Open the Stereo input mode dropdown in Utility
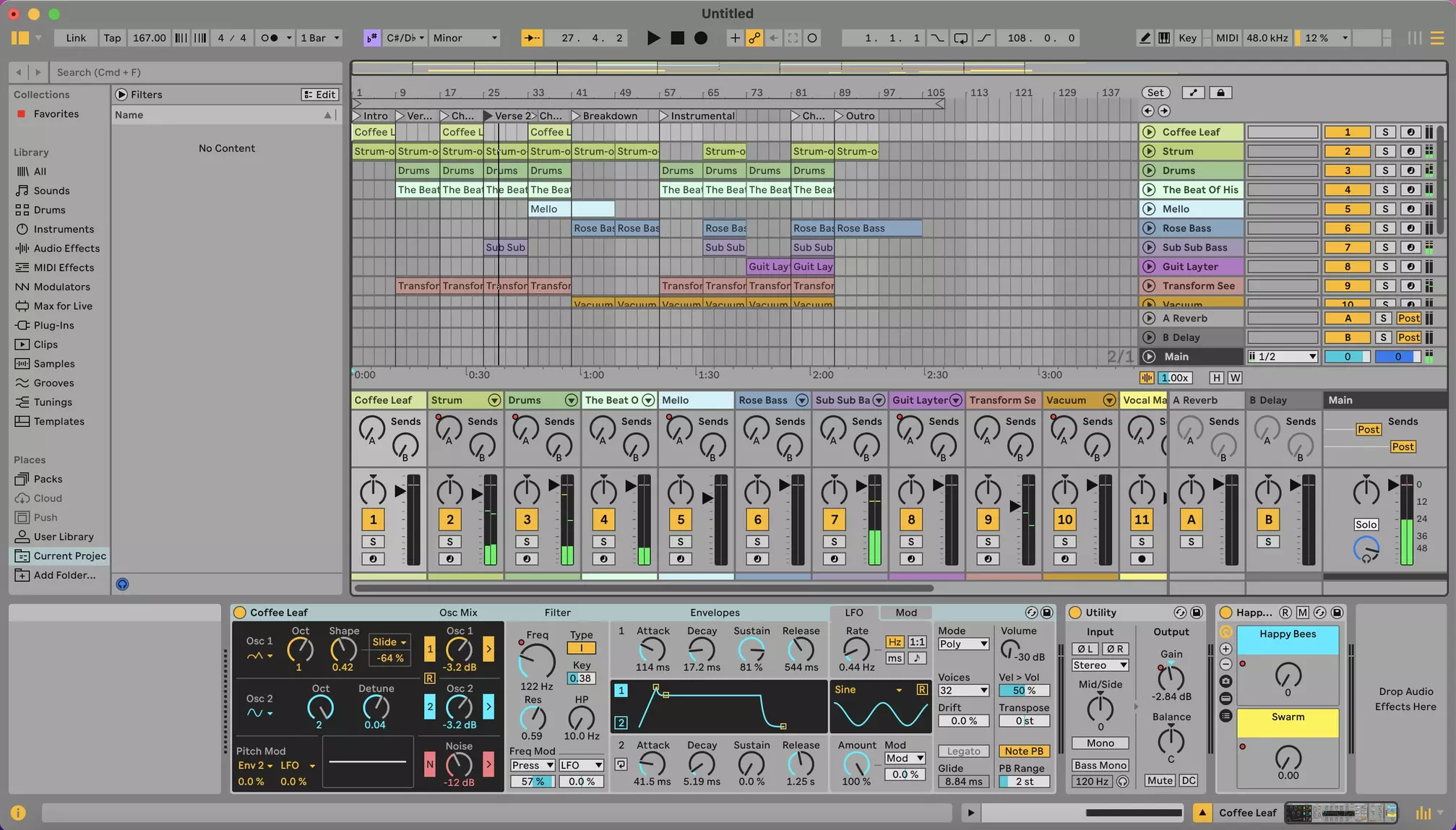Viewport: 1456px width, 830px height. pos(1100,665)
